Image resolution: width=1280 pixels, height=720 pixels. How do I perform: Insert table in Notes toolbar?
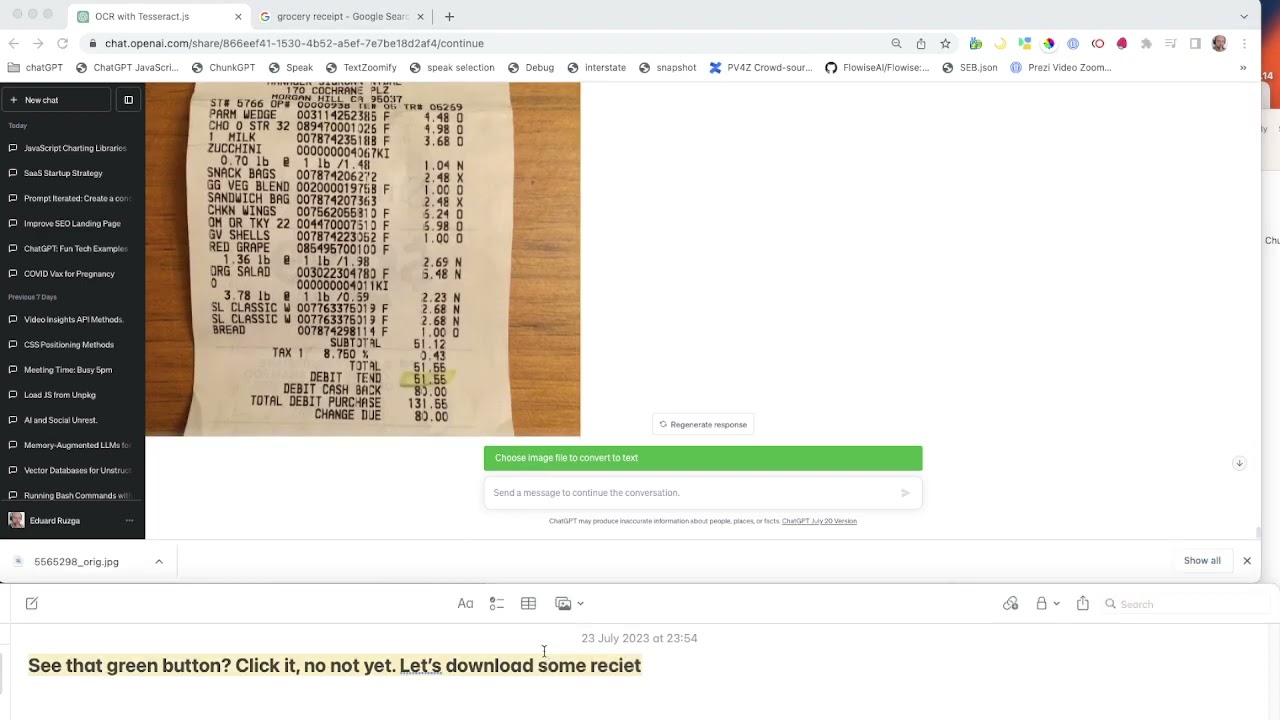(x=528, y=604)
